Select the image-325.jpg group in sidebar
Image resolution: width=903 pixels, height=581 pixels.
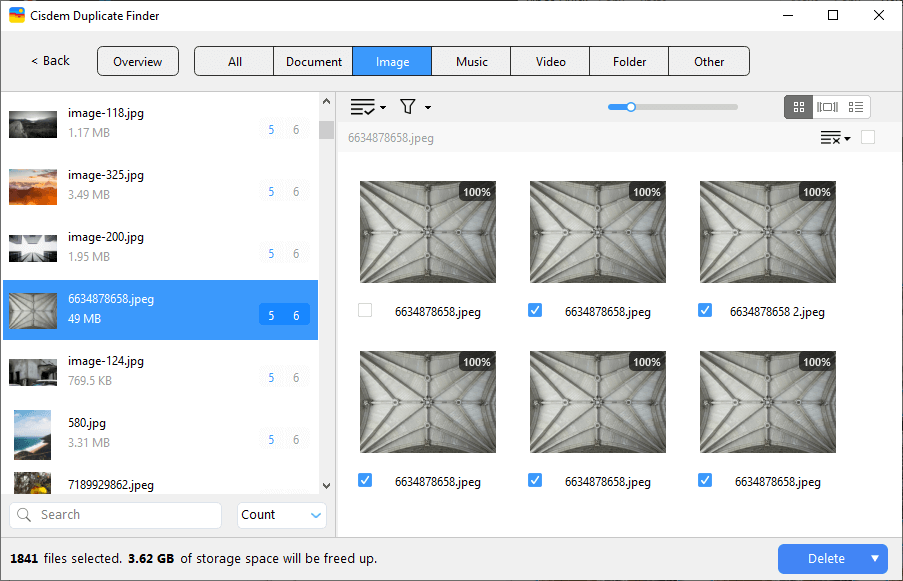click(160, 184)
